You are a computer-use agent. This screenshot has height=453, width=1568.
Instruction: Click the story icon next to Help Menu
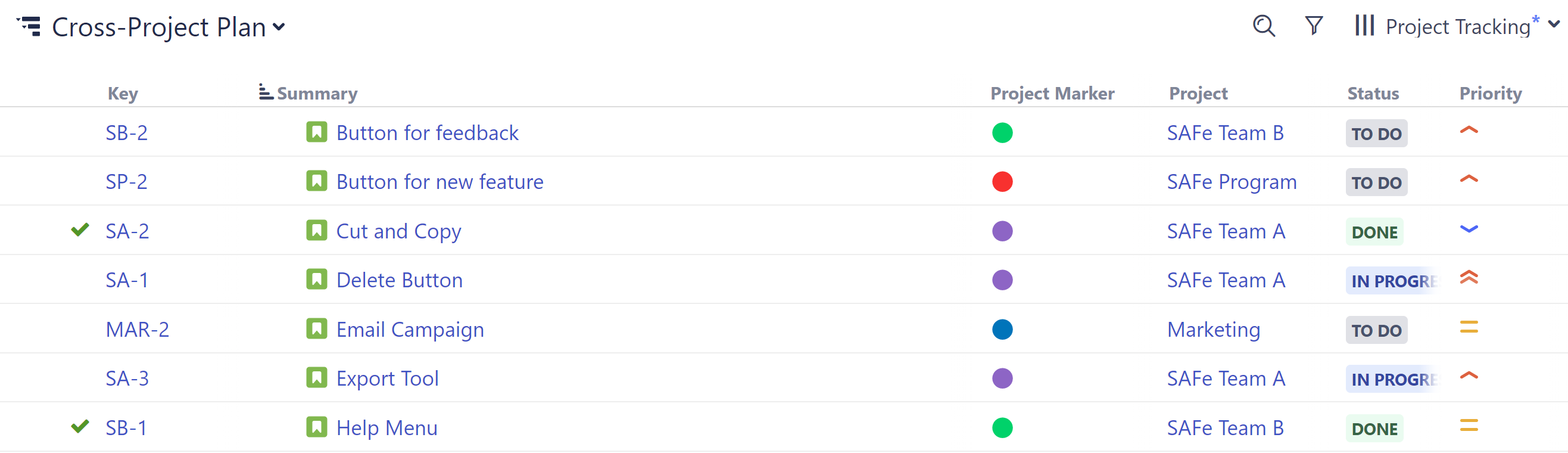point(317,427)
